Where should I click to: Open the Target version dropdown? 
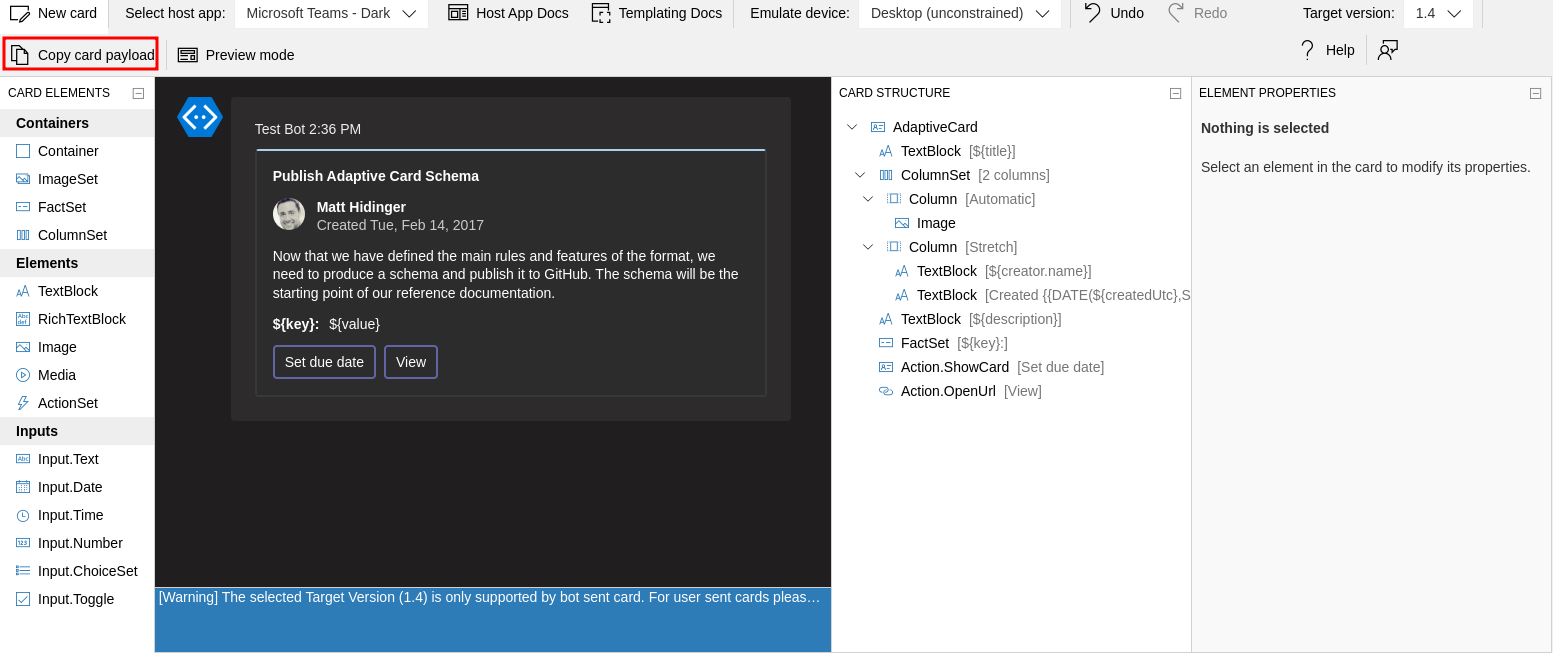click(1438, 13)
